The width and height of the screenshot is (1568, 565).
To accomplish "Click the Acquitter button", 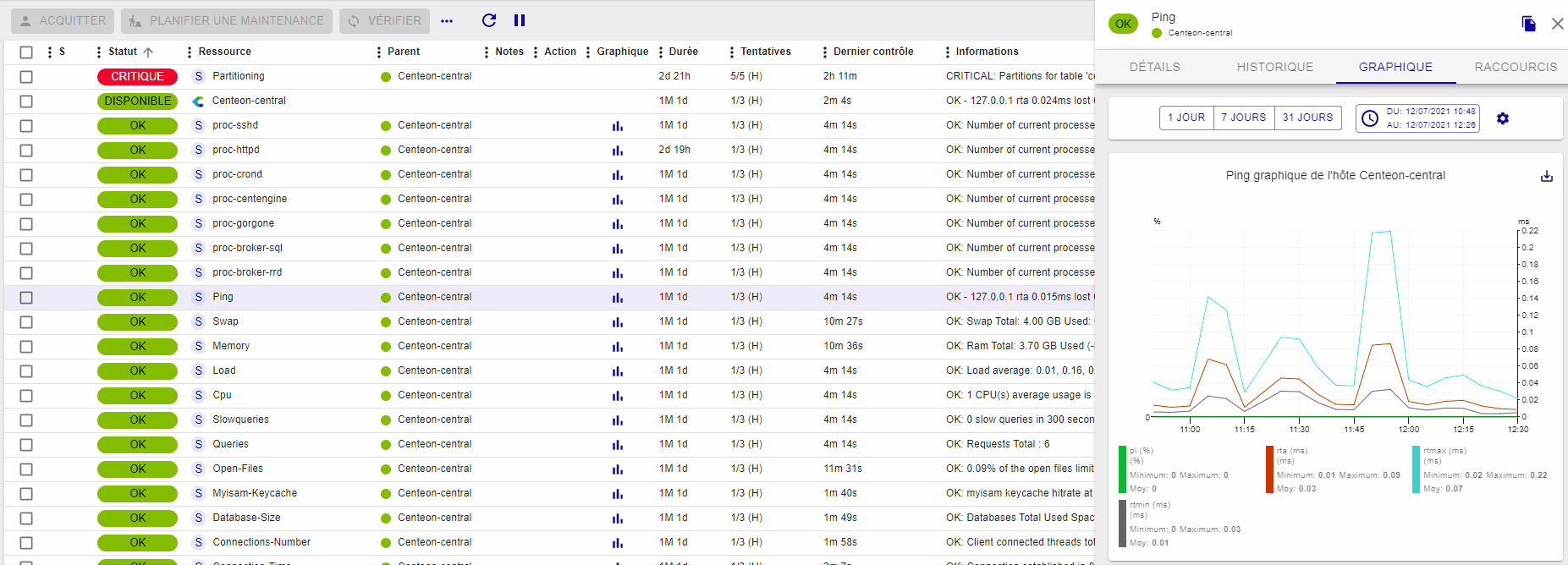I will (x=63, y=20).
